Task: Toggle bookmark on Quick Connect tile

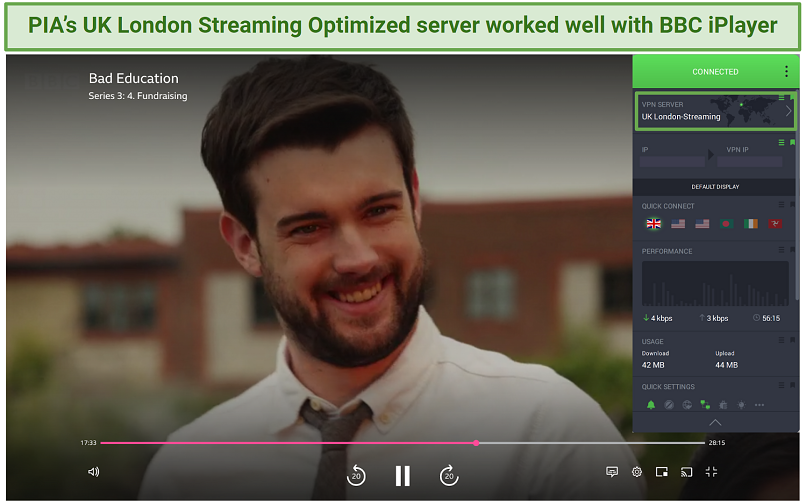Action: point(792,205)
